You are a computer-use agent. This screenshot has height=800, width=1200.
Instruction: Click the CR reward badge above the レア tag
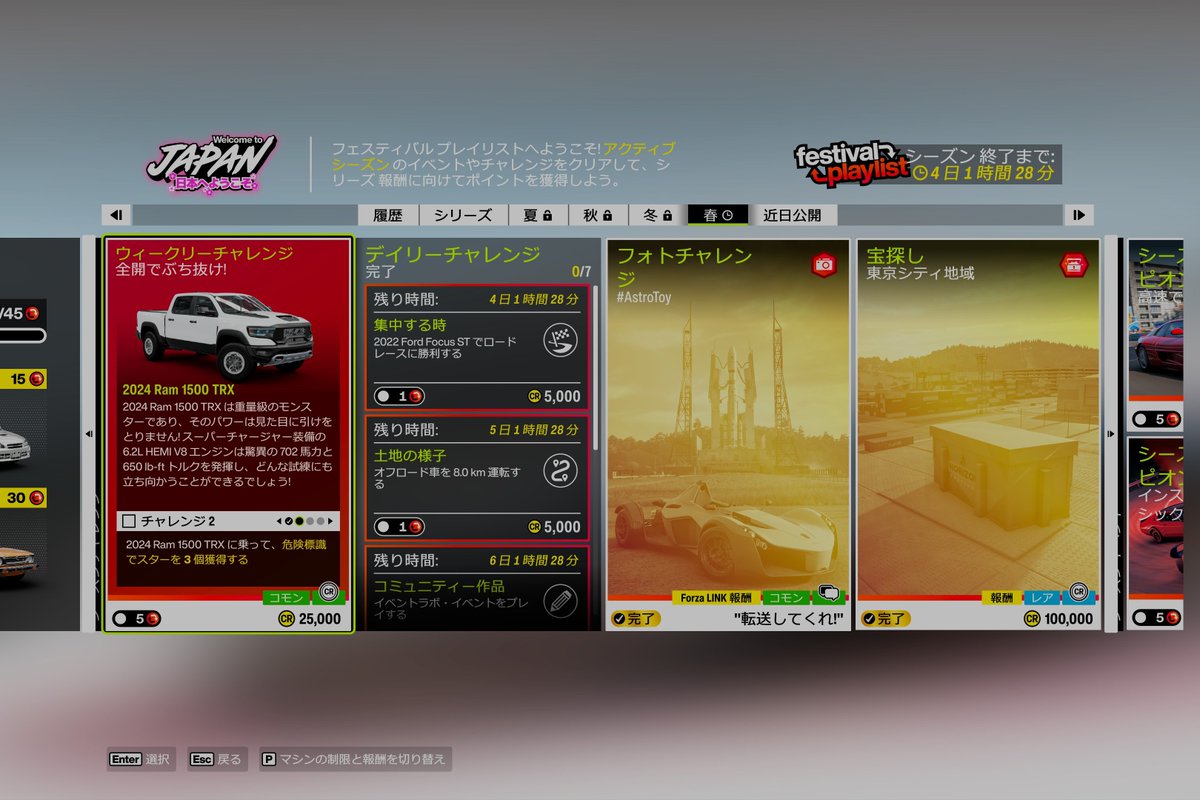[x=1077, y=593]
